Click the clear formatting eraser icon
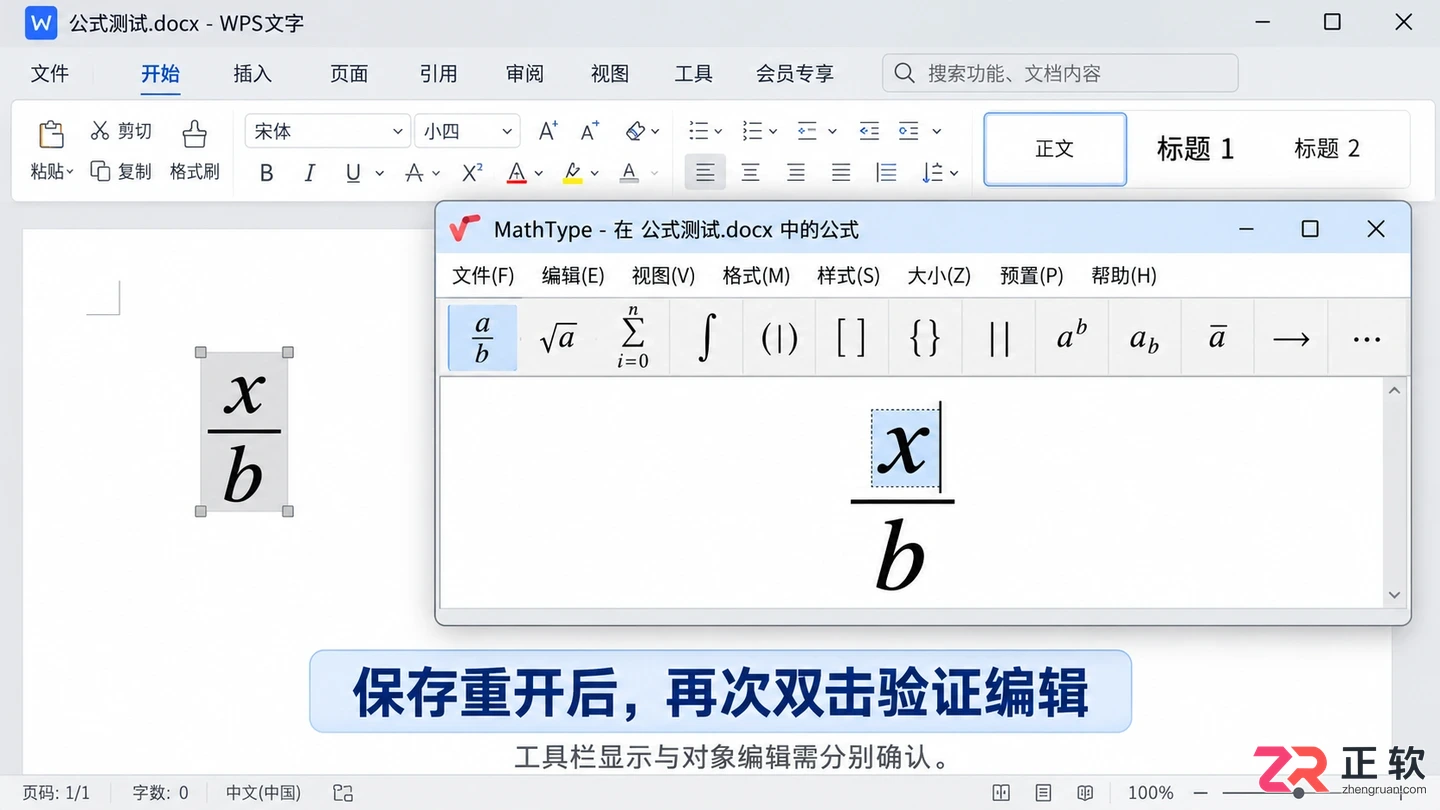This screenshot has height=810, width=1440. coord(635,131)
